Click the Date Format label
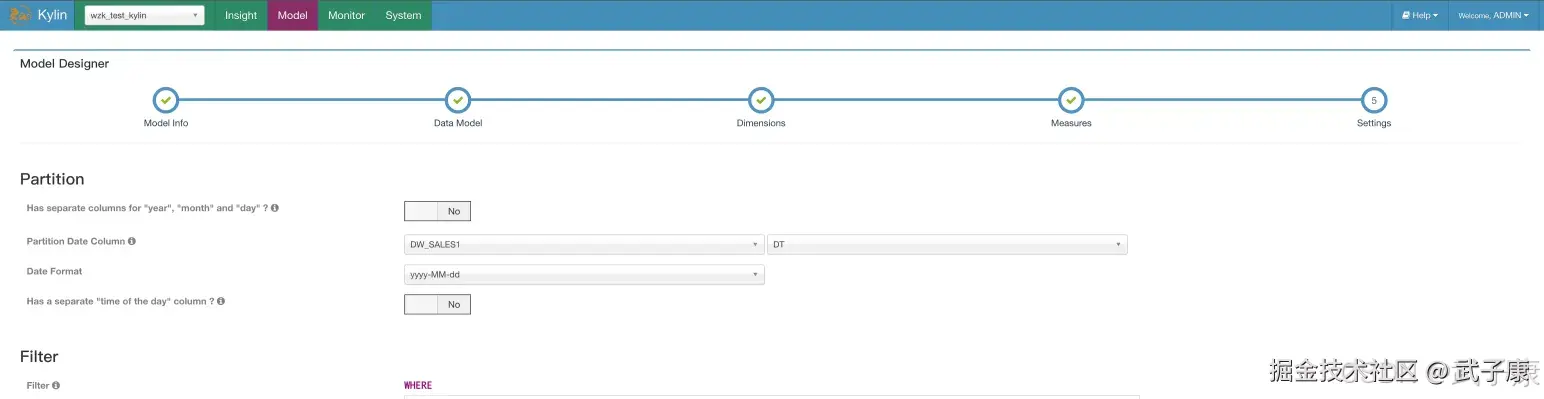Viewport: 1544px width, 399px height. [54, 271]
